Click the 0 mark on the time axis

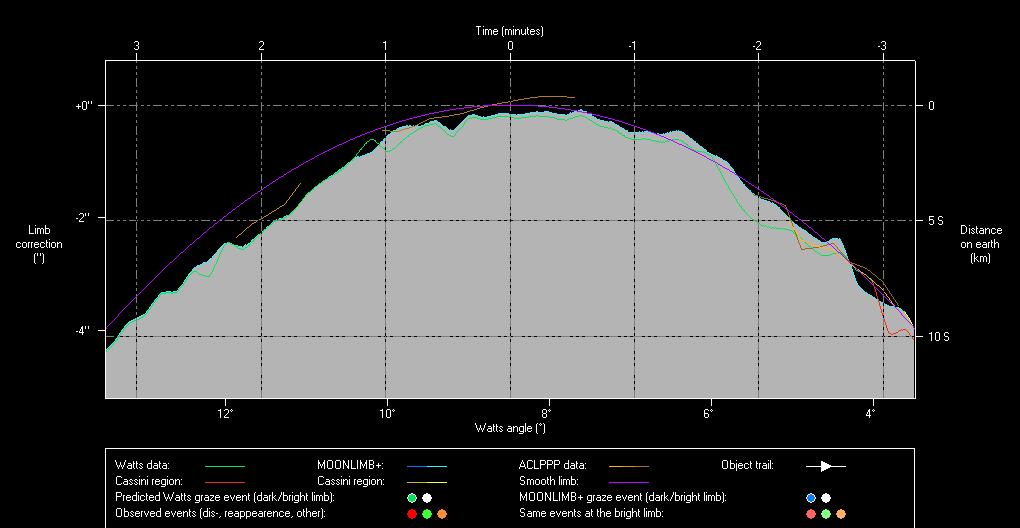(x=510, y=46)
